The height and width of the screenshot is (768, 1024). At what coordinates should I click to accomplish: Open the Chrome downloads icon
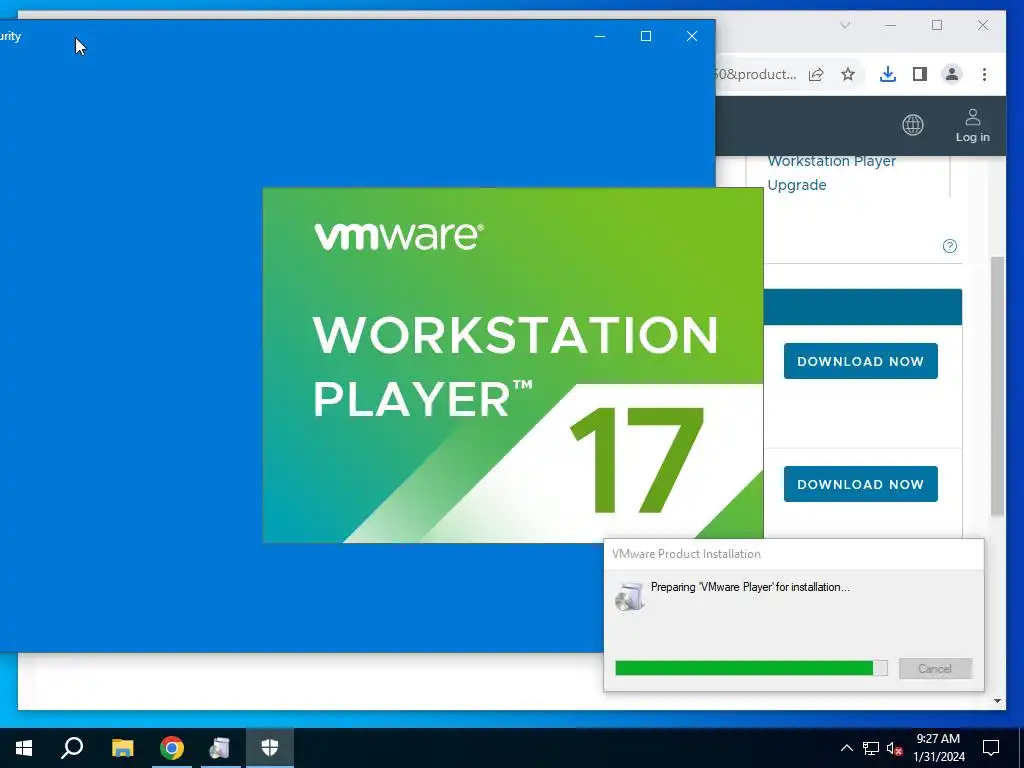[x=887, y=74]
